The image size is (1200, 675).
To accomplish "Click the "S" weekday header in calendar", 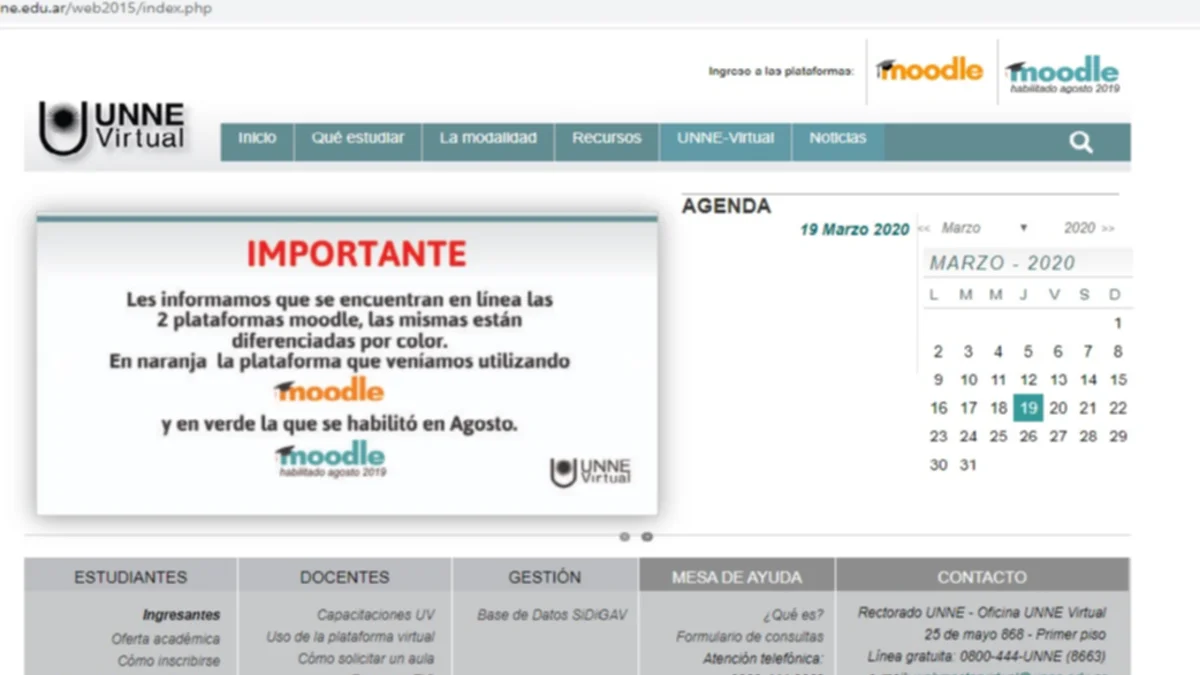I will pos(1084,295).
